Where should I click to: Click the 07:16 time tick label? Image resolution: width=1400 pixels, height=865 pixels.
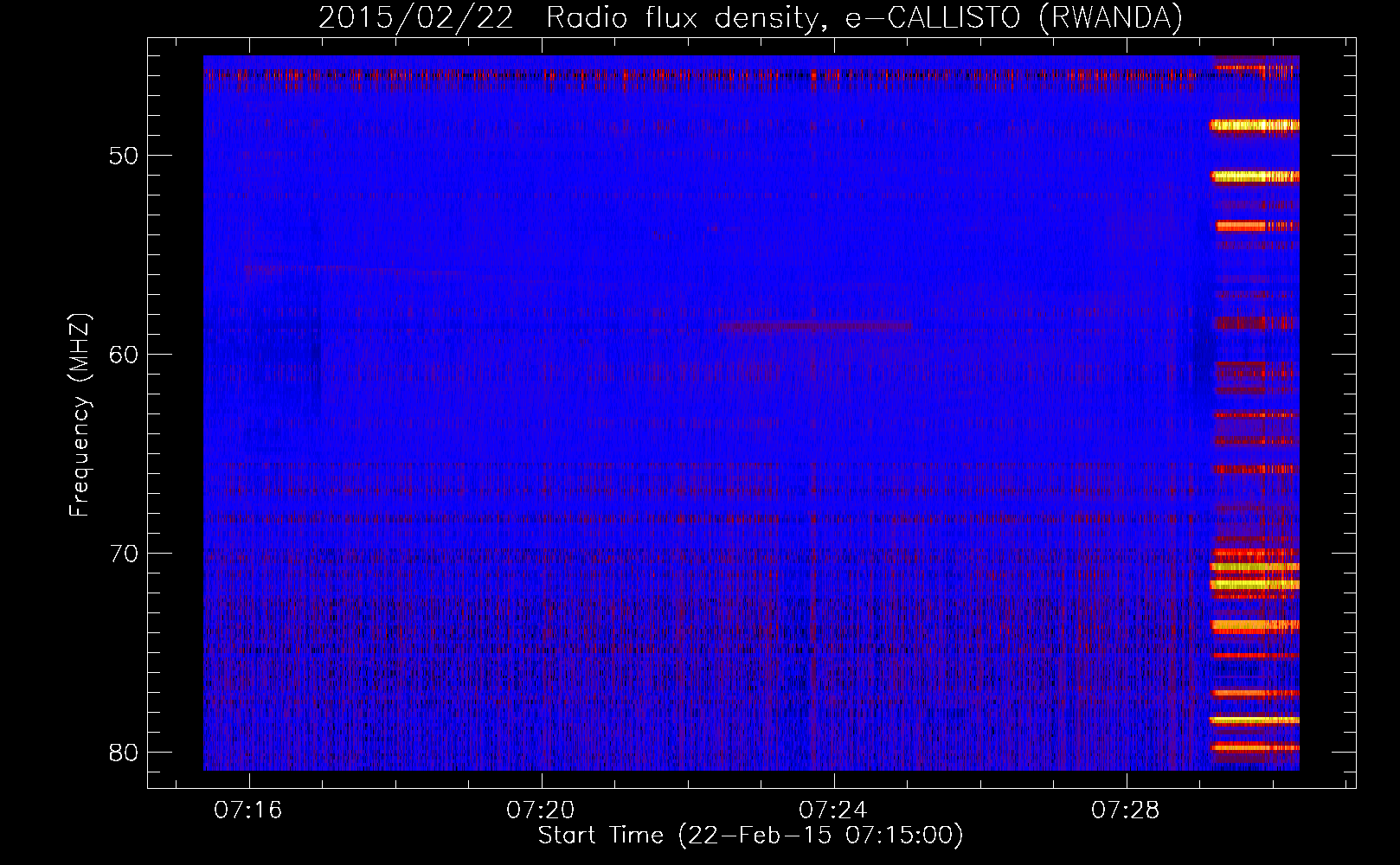point(249,811)
